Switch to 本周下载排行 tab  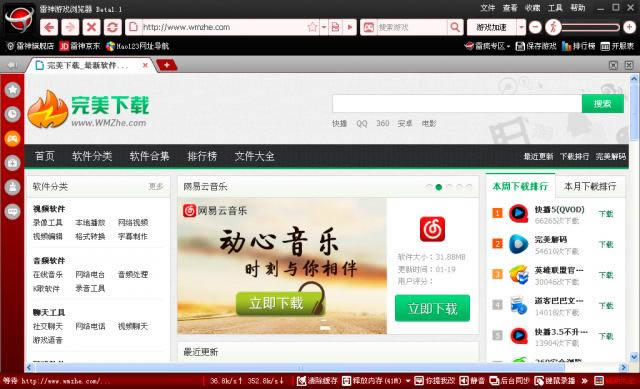click(x=520, y=186)
